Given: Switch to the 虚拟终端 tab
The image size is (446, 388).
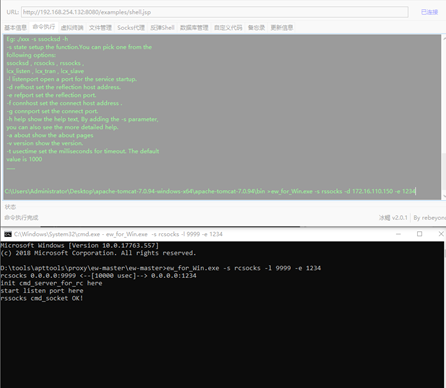Looking at the screenshot, I should (x=72, y=28).
